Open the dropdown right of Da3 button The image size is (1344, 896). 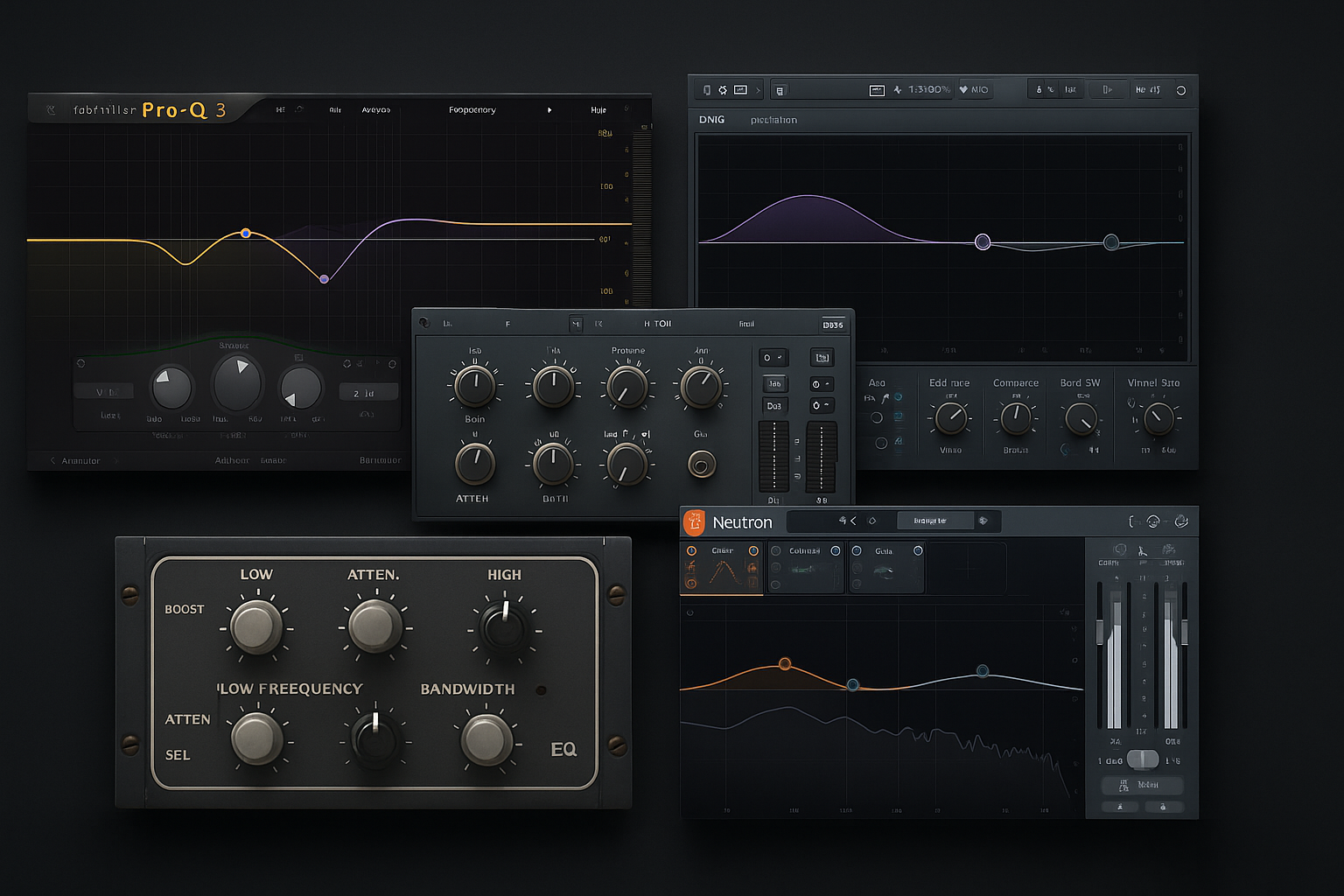click(x=821, y=405)
